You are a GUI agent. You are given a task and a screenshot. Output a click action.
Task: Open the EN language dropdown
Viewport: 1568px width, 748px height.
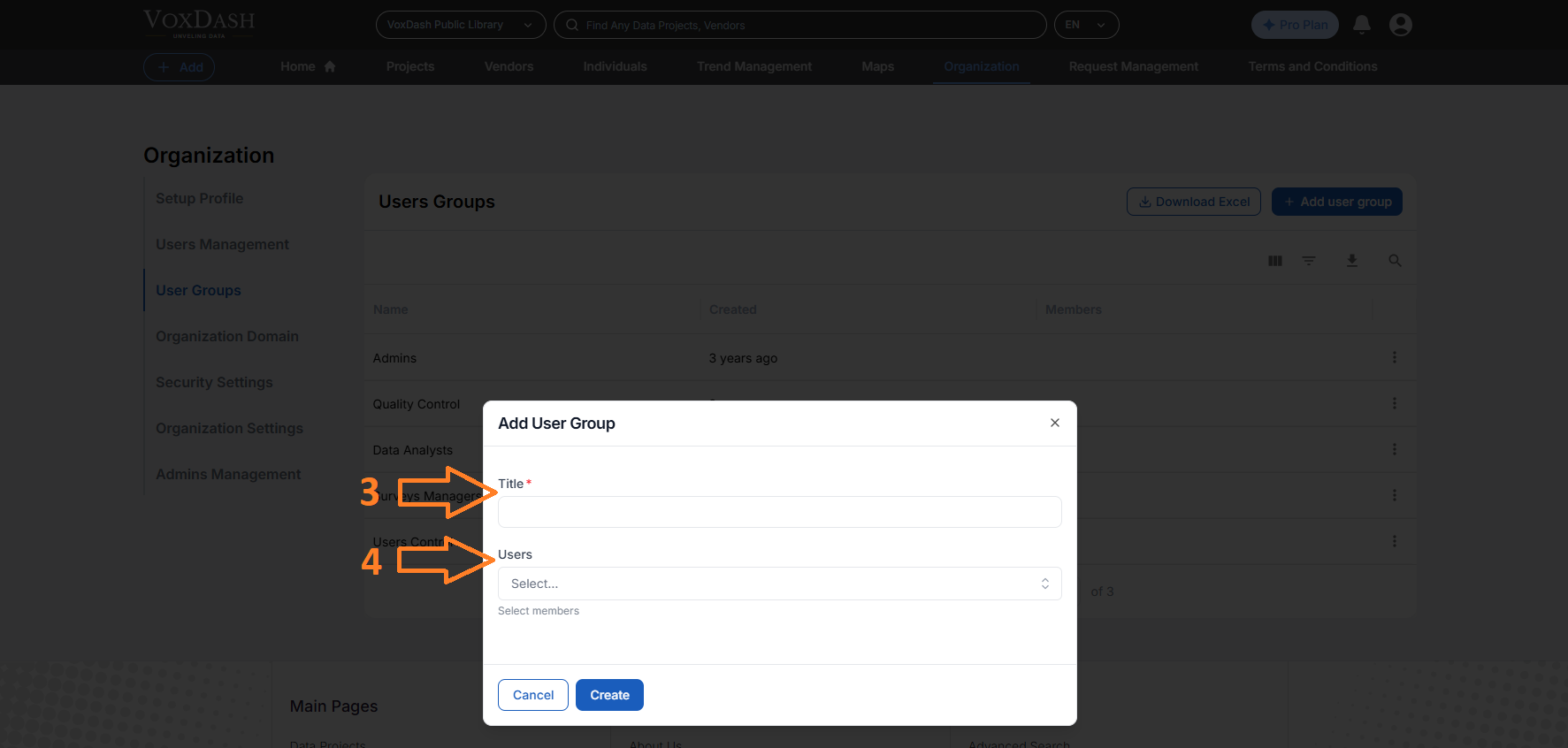click(x=1086, y=25)
